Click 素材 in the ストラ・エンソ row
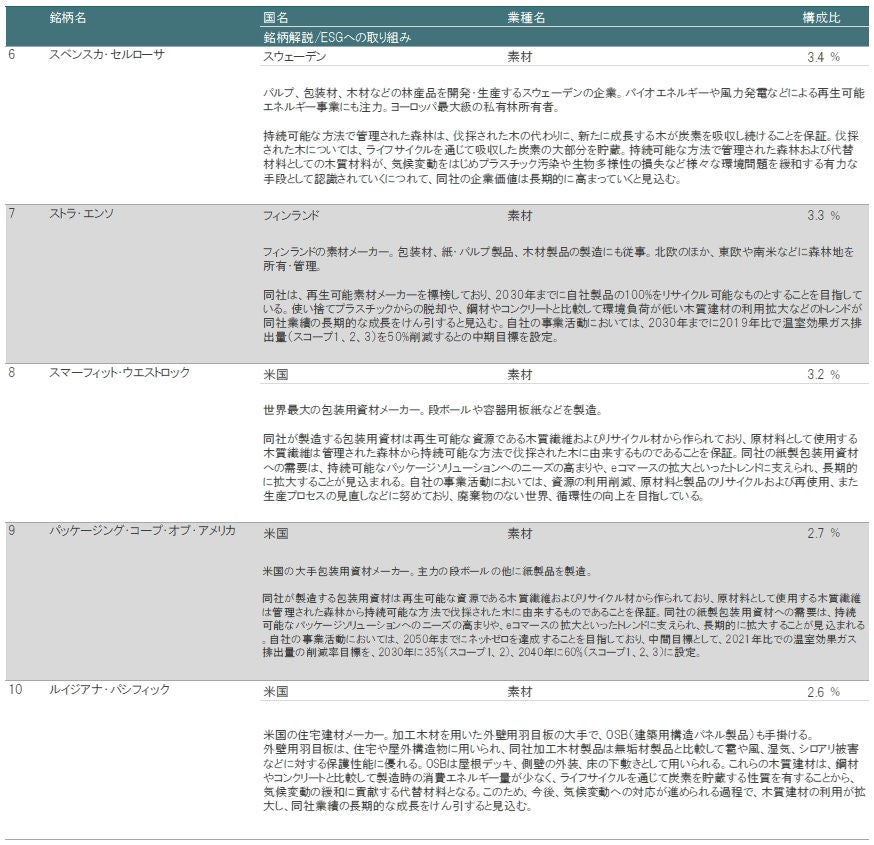 coord(520,215)
